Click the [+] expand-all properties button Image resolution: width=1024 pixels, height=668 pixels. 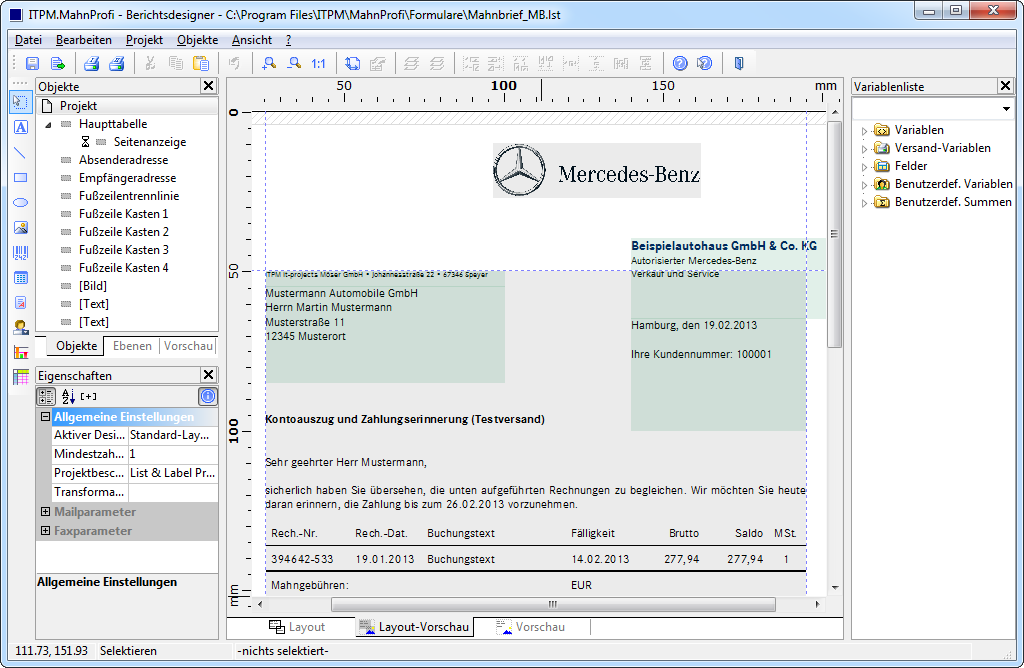click(89, 396)
